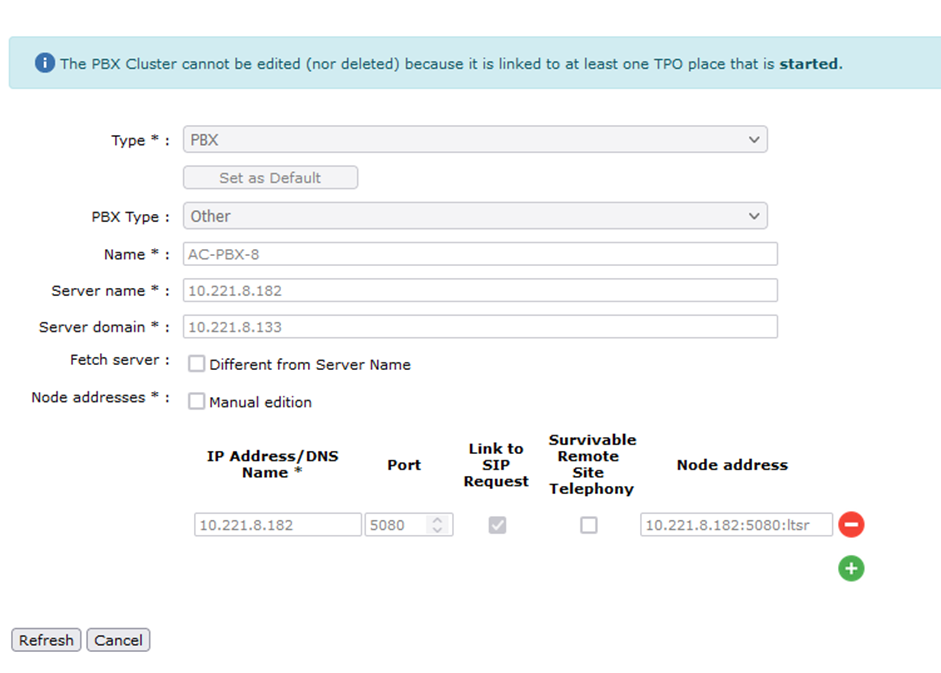Click the Server domain field 10.221.8.133
The image size is (941, 673).
(480, 327)
